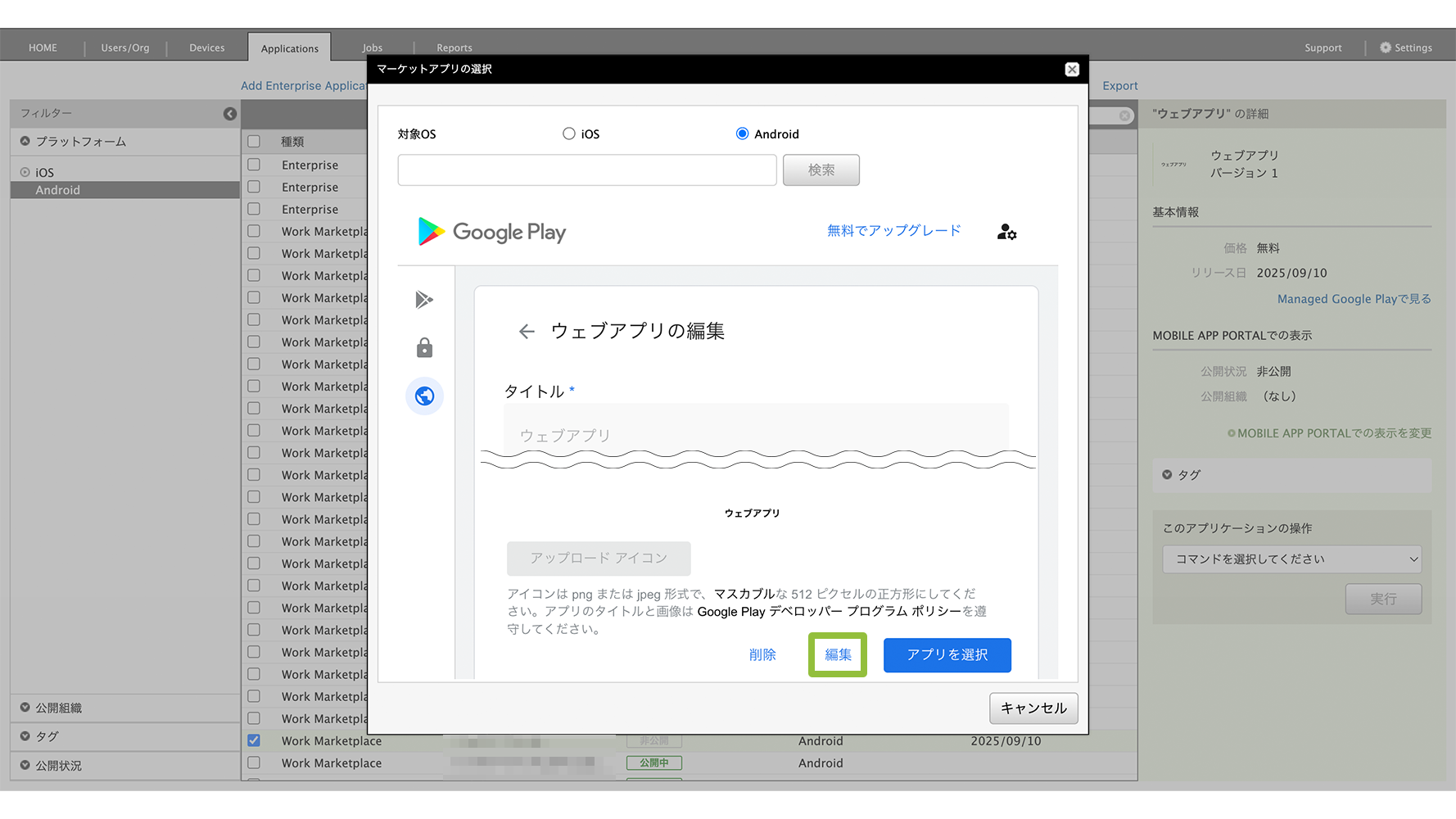The image size is (1456, 819).
Task: Collapse the フィルター panel arrow
Action: coord(230,114)
